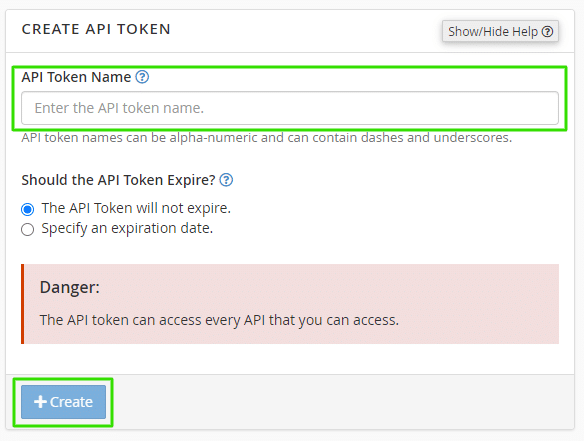Click the plus icon on Create button
The image size is (584, 441).
40,402
